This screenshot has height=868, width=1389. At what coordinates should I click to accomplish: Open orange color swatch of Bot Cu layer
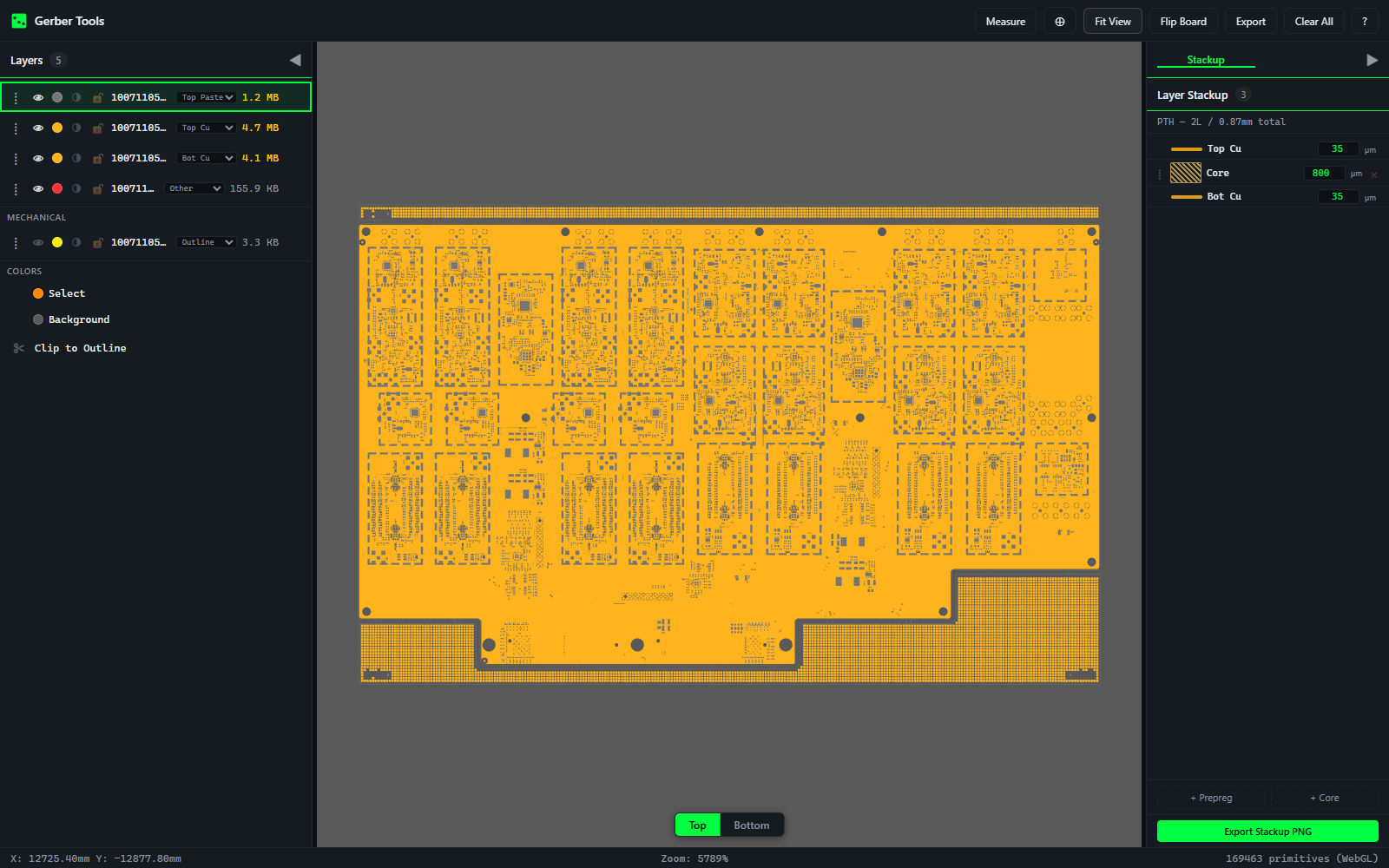pos(57,158)
